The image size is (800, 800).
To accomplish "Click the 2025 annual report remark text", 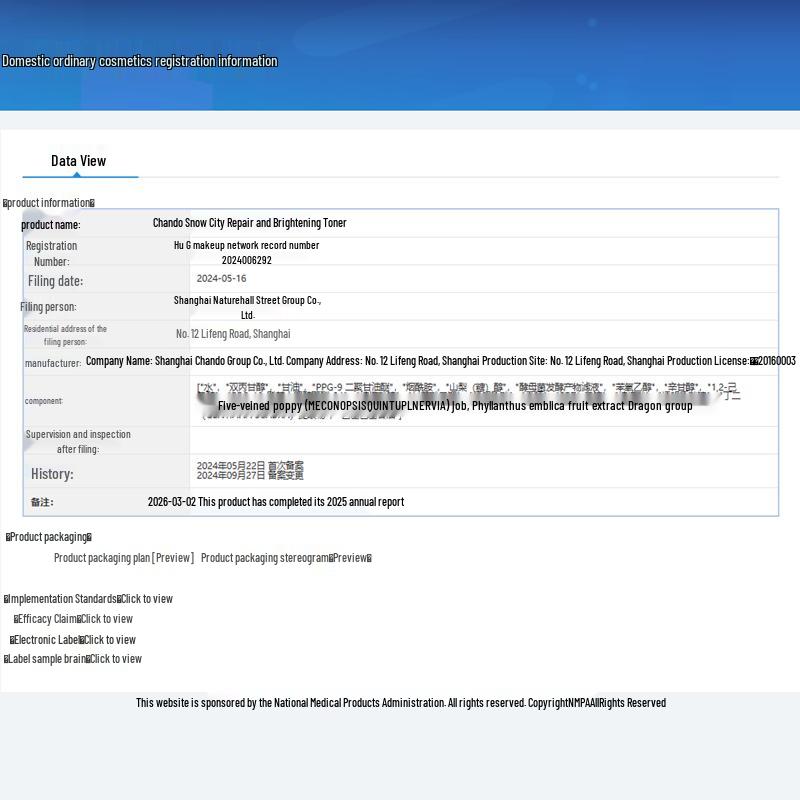I will click(276, 502).
